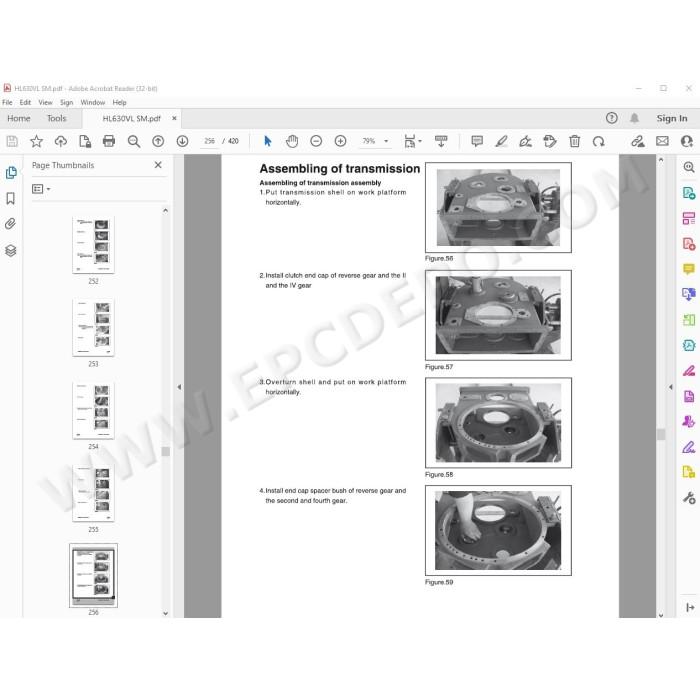Zoom out with the minus button
The image size is (700, 700).
(x=316, y=142)
